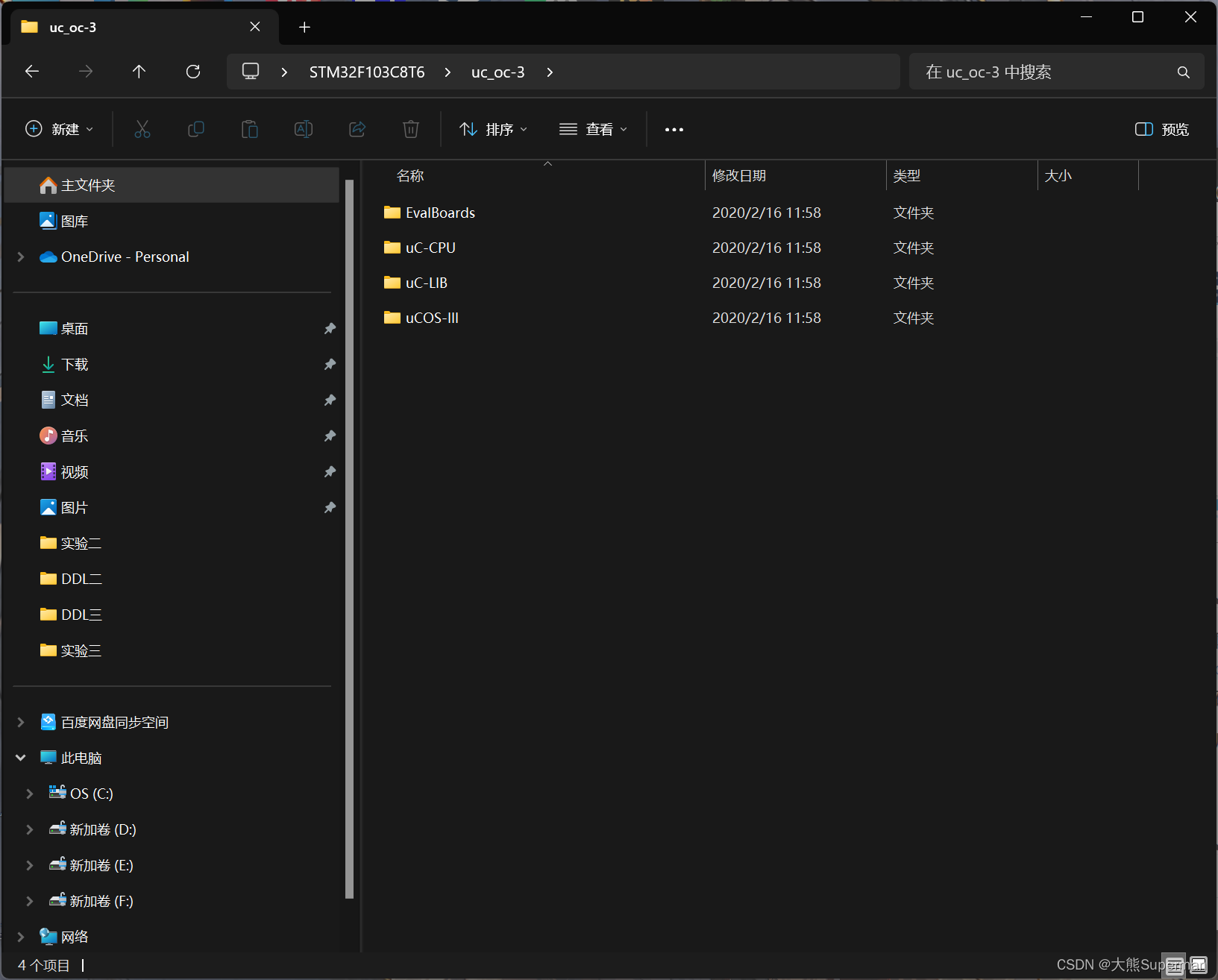Expand the OS (C:) drive node
This screenshot has height=980, width=1218.
[30, 794]
